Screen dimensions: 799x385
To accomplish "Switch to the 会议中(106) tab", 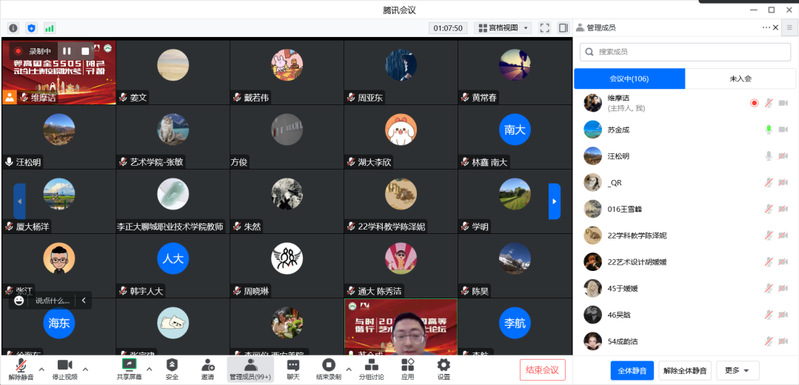I will pyautogui.click(x=629, y=79).
